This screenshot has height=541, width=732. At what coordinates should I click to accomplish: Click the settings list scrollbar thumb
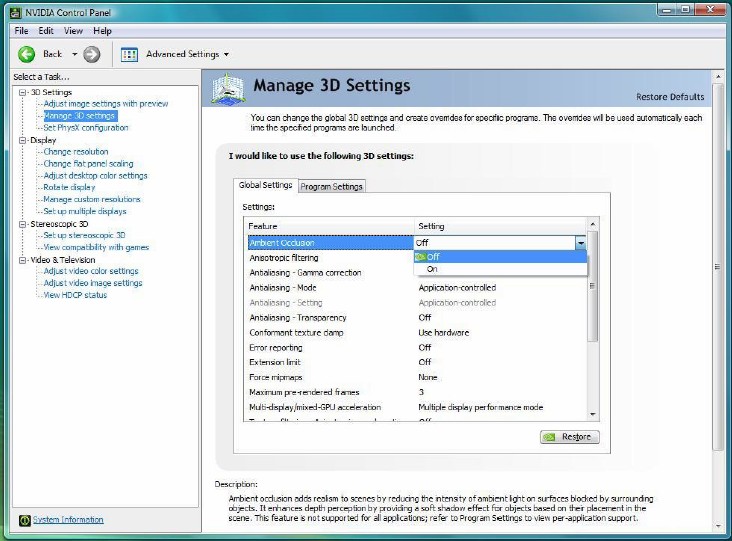(593, 286)
